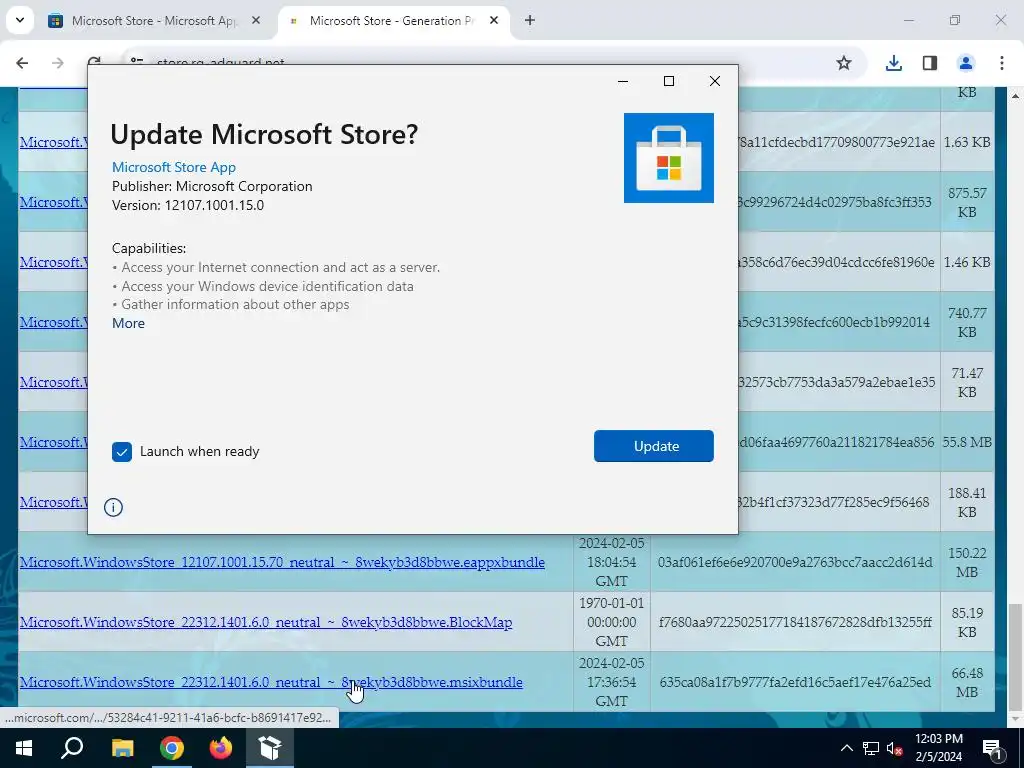Click the 150.22 MB size cell

click(x=967, y=562)
